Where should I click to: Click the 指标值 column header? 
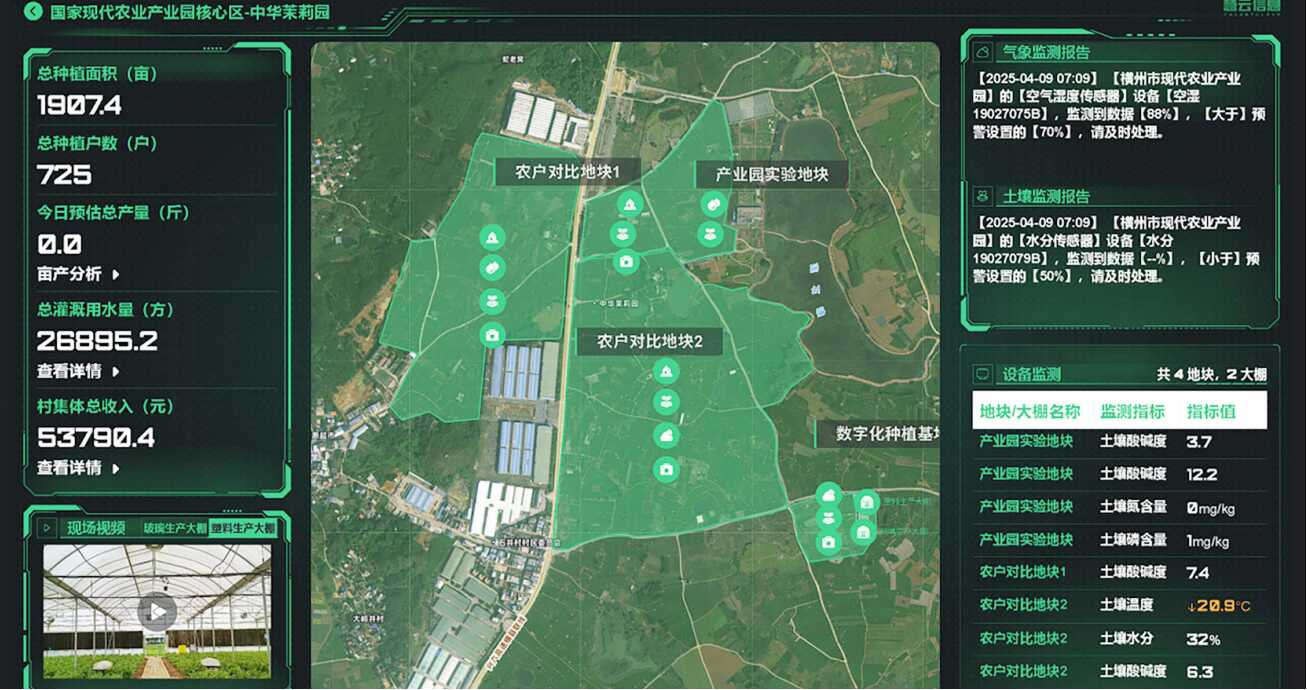pos(1211,411)
